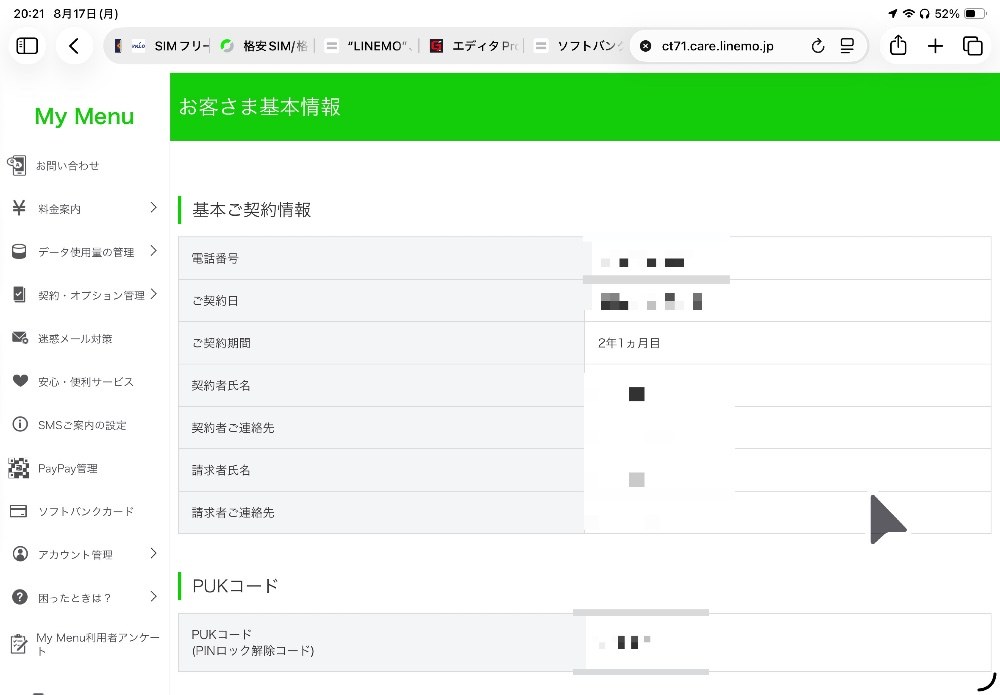Open the reader view icon in address bar
This screenshot has width=1000, height=695.
(847, 46)
